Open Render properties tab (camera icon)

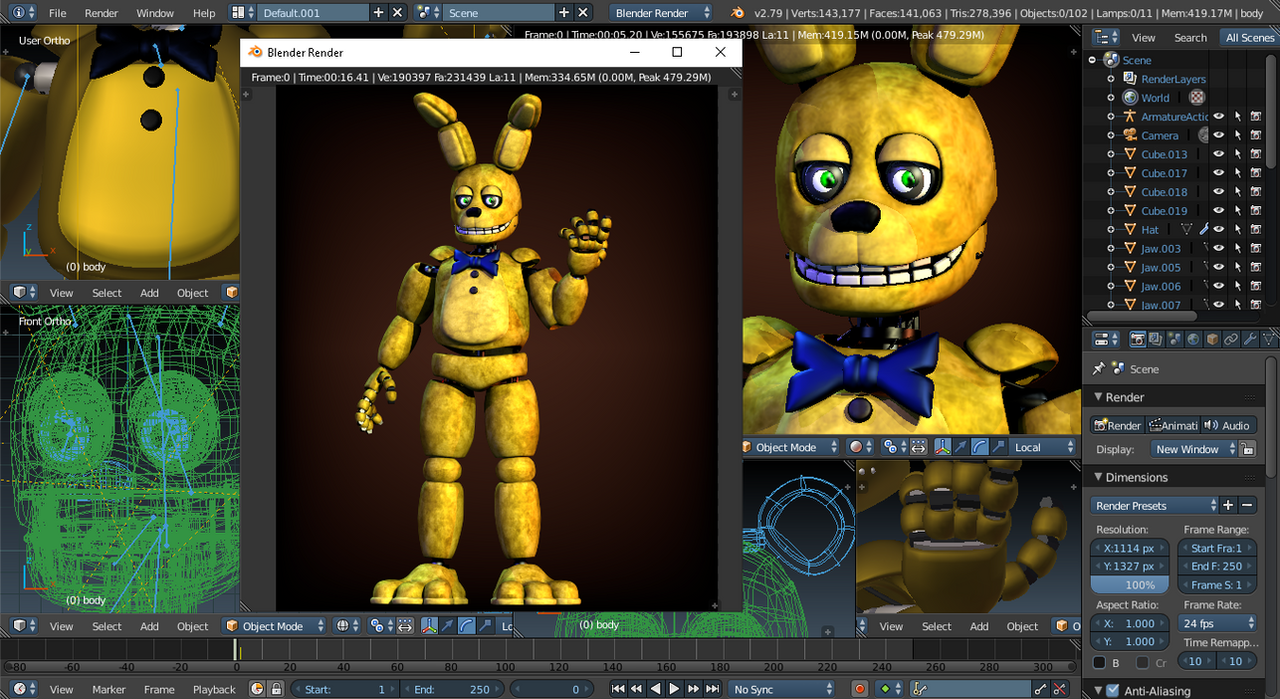pos(1137,340)
